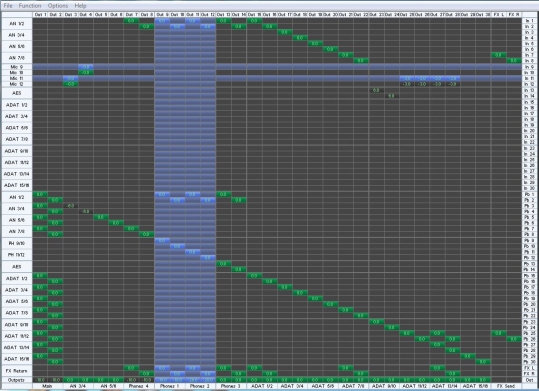
Task: Select the highlighted gain cell in Mic 9 row
Action: point(86,67)
